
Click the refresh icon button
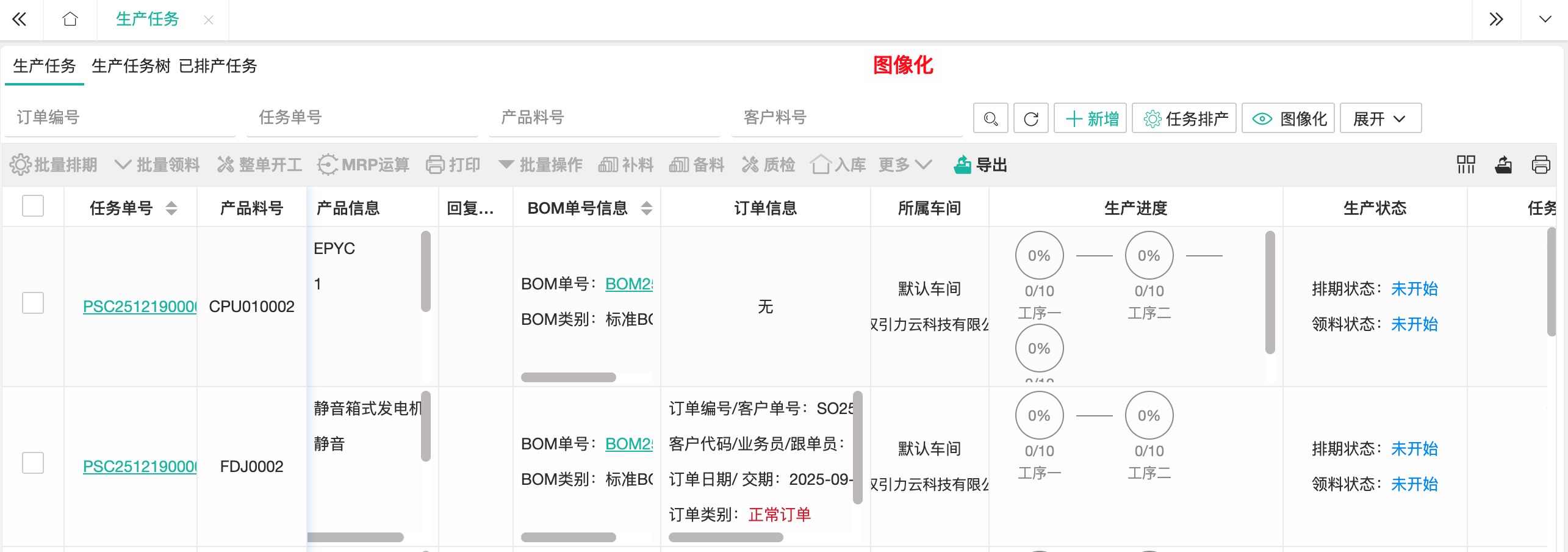click(x=1030, y=118)
